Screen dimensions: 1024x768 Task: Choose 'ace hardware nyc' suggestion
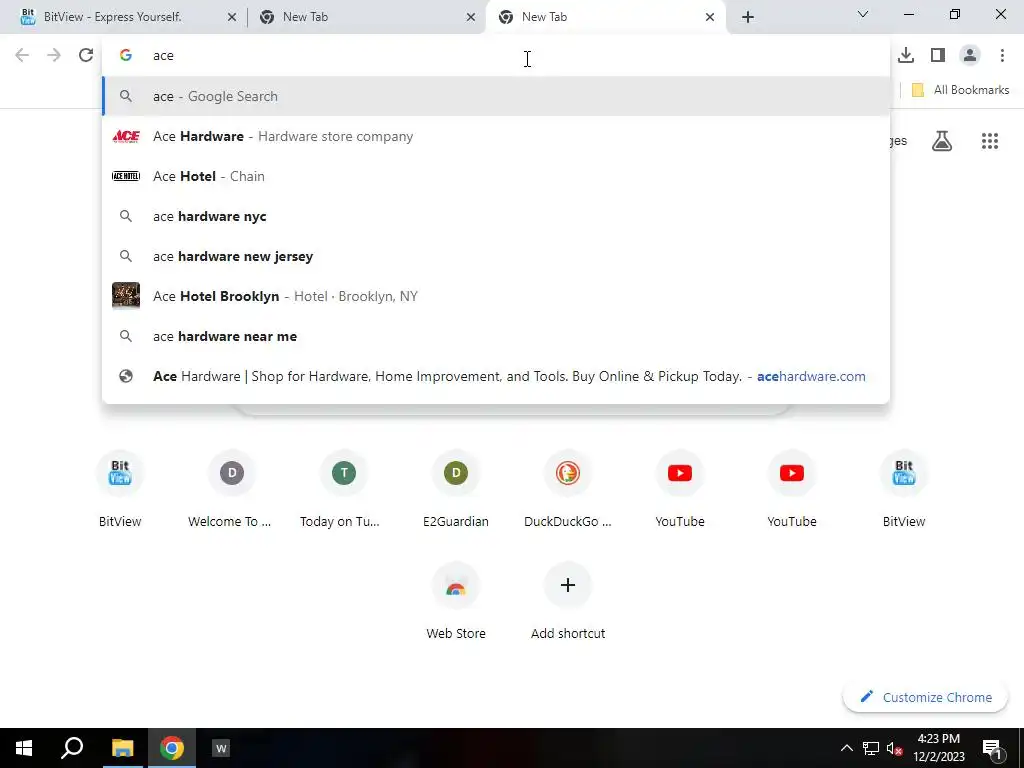(x=496, y=216)
